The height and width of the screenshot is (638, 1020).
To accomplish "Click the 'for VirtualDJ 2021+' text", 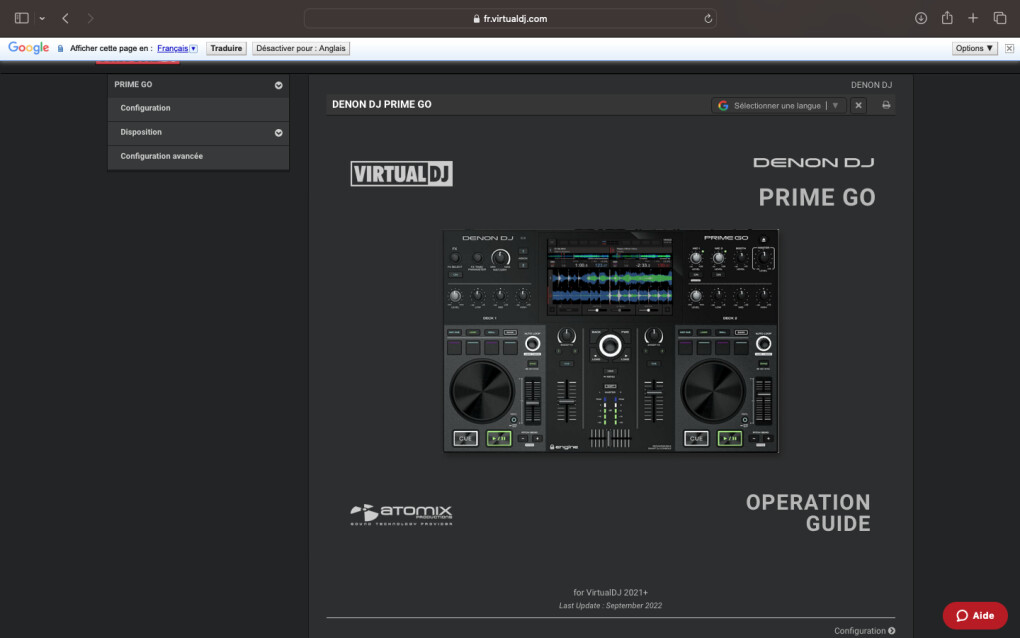I will coord(610,592).
